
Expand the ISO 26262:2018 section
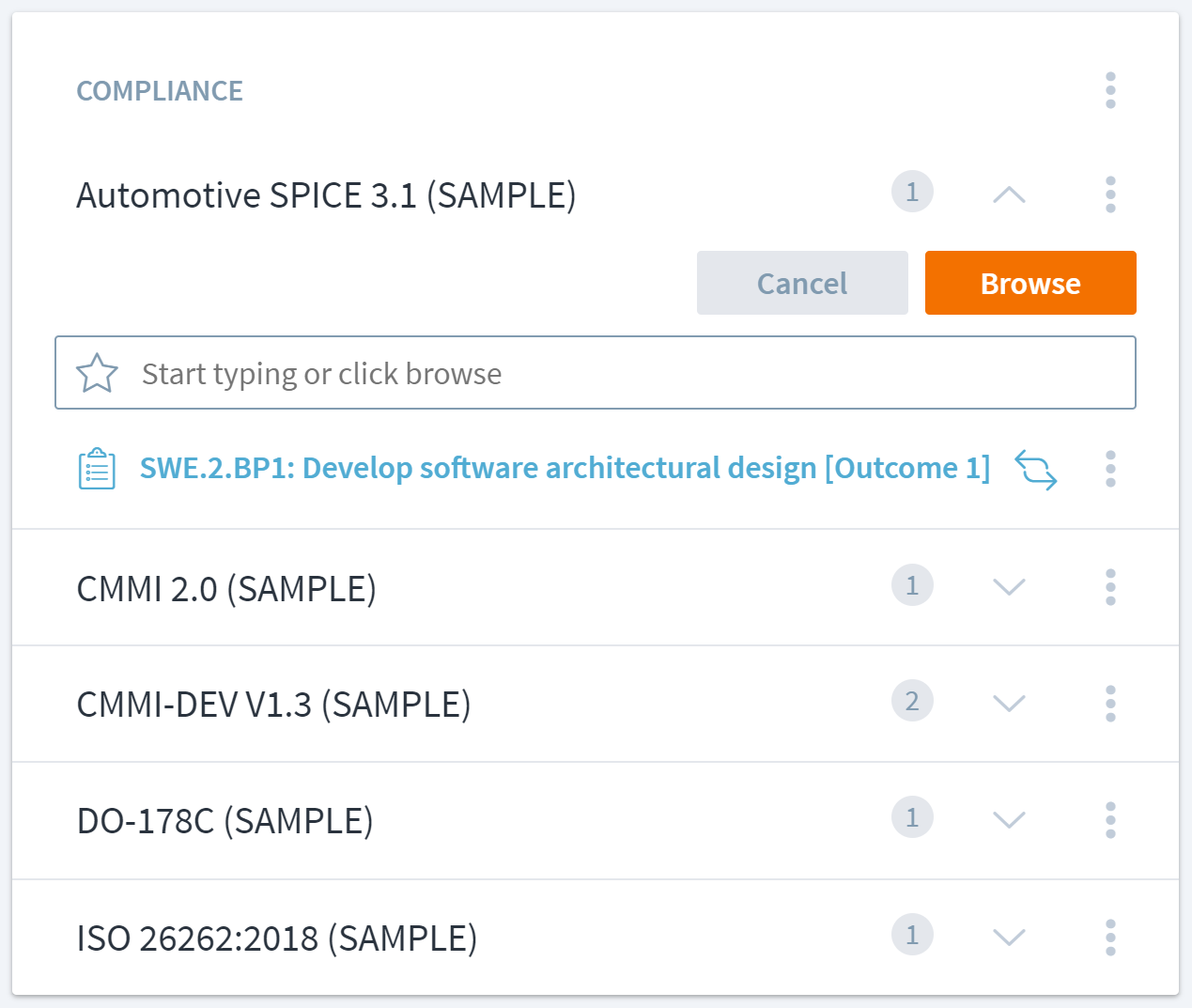point(1009,937)
